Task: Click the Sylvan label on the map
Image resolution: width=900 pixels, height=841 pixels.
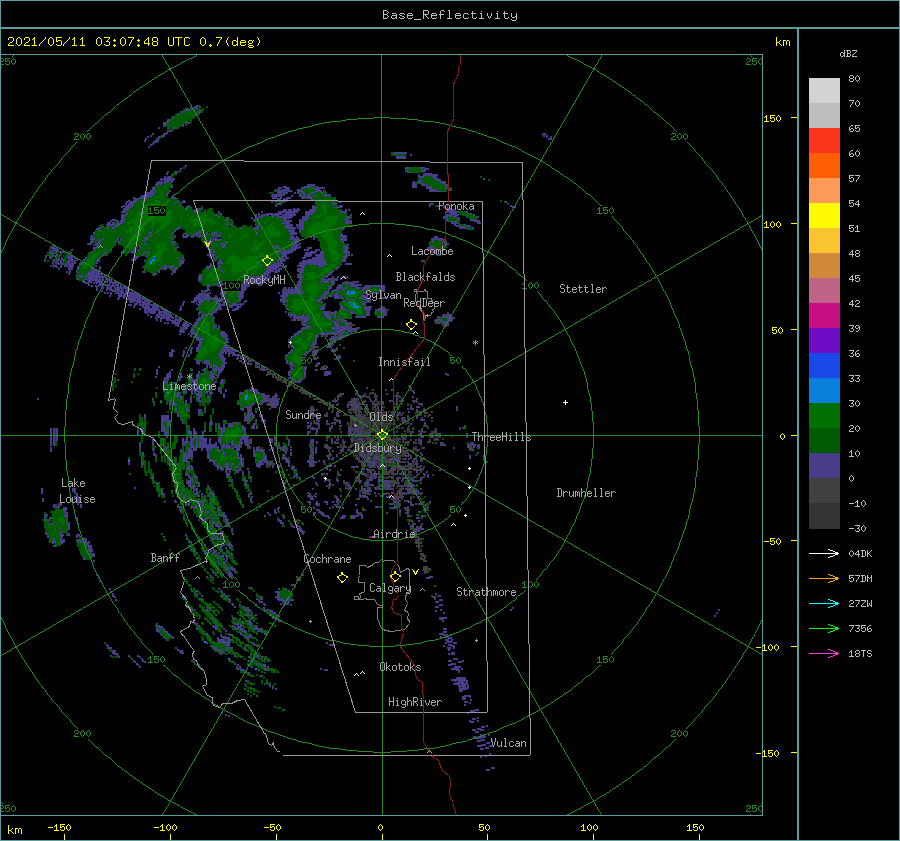Action: pyautogui.click(x=383, y=295)
